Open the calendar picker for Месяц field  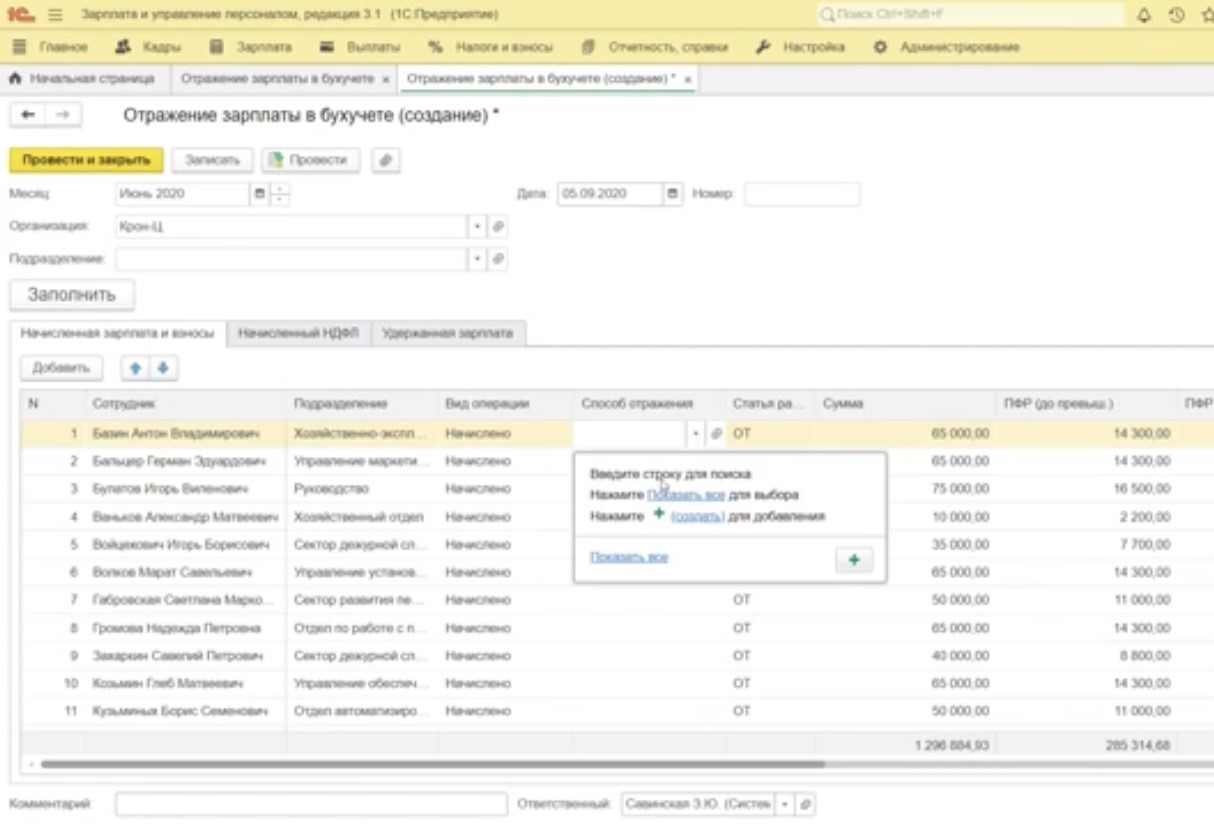(x=261, y=194)
